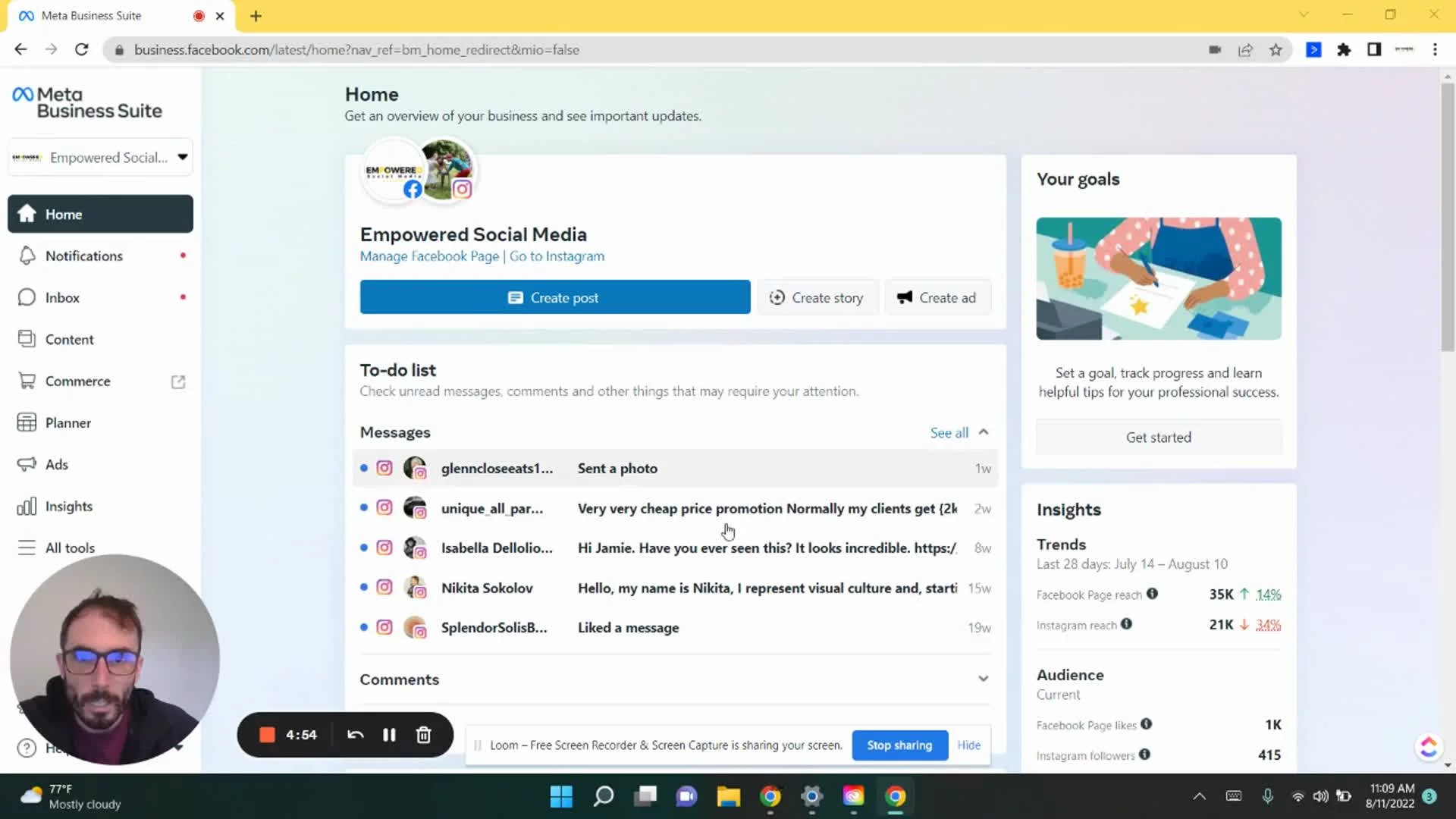Select Home in the sidebar
The height and width of the screenshot is (819, 1456).
[x=100, y=214]
